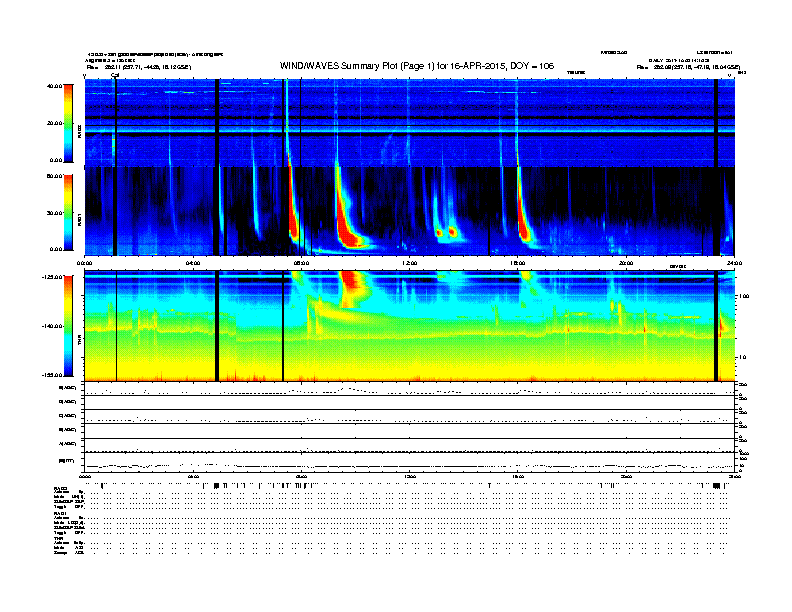Click the Cal marker label above the top spectrogram
Viewport: 792px width, 612px height.
(x=115, y=75)
